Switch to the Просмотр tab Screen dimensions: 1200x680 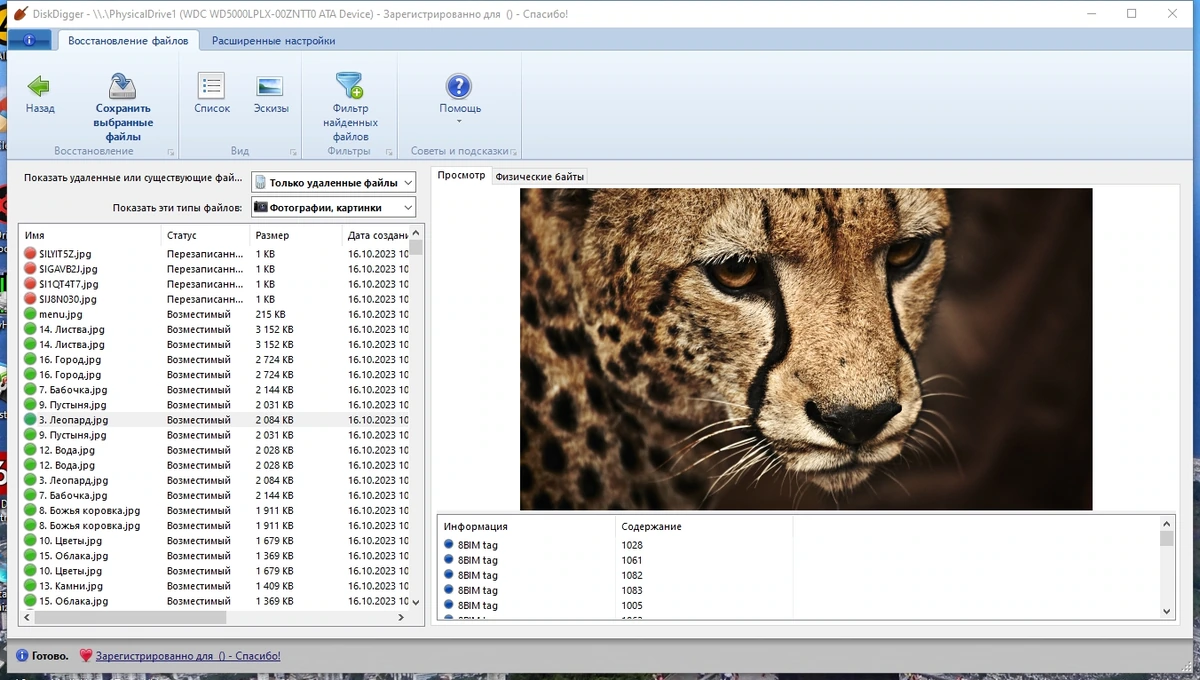[462, 176]
